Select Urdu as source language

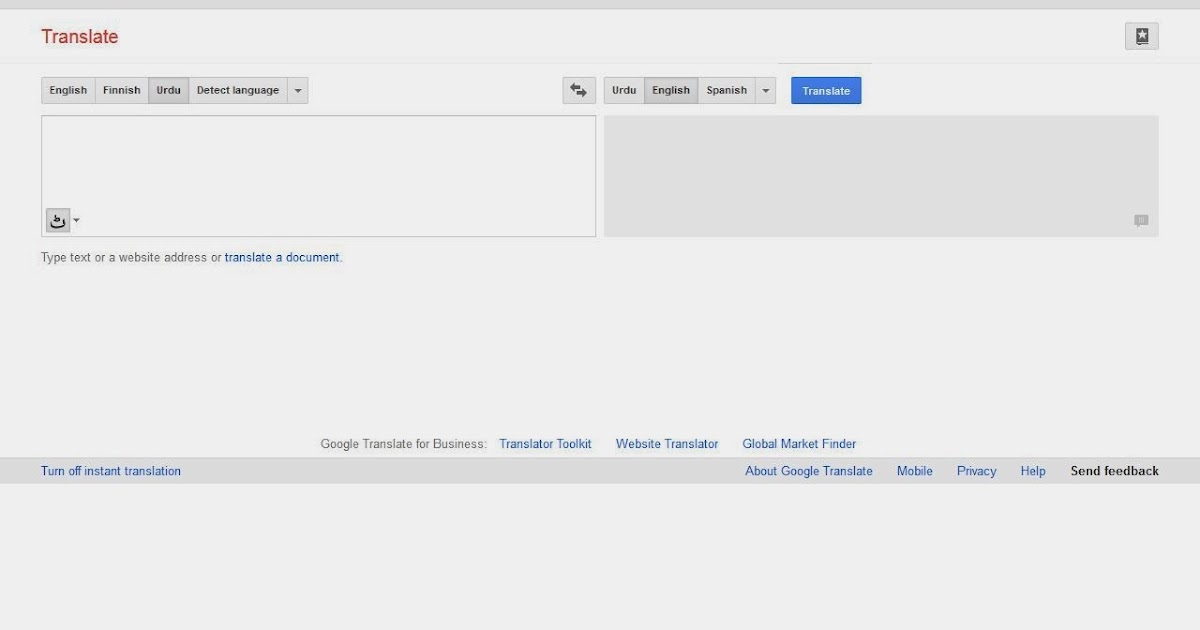point(169,90)
